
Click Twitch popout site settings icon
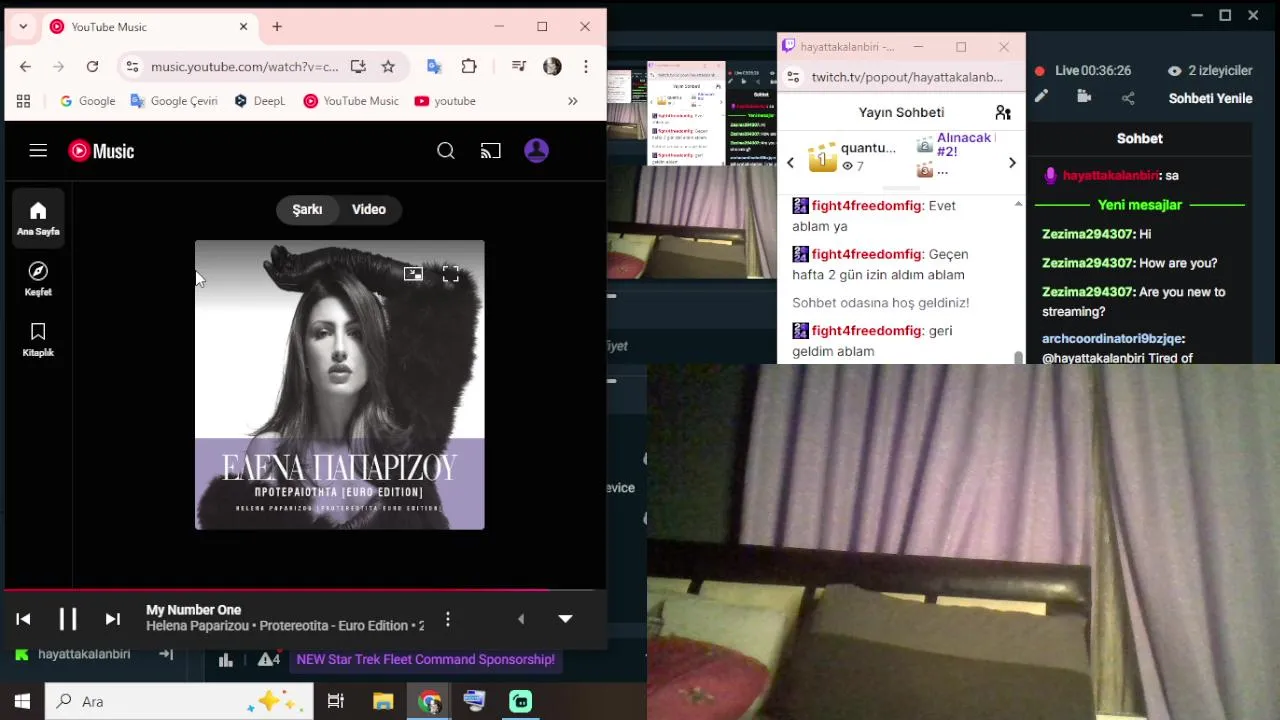point(793,77)
